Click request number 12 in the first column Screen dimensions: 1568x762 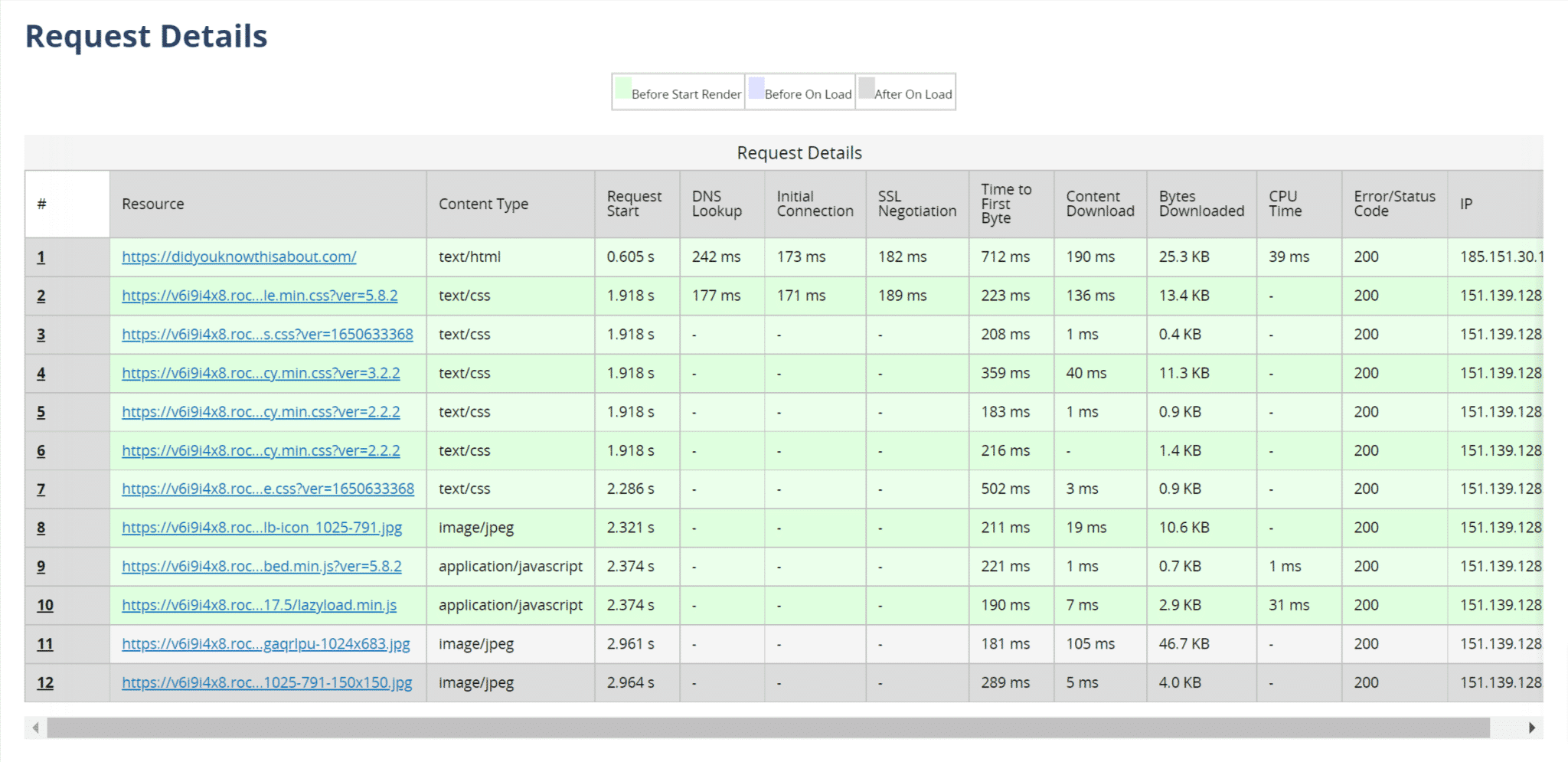point(44,682)
